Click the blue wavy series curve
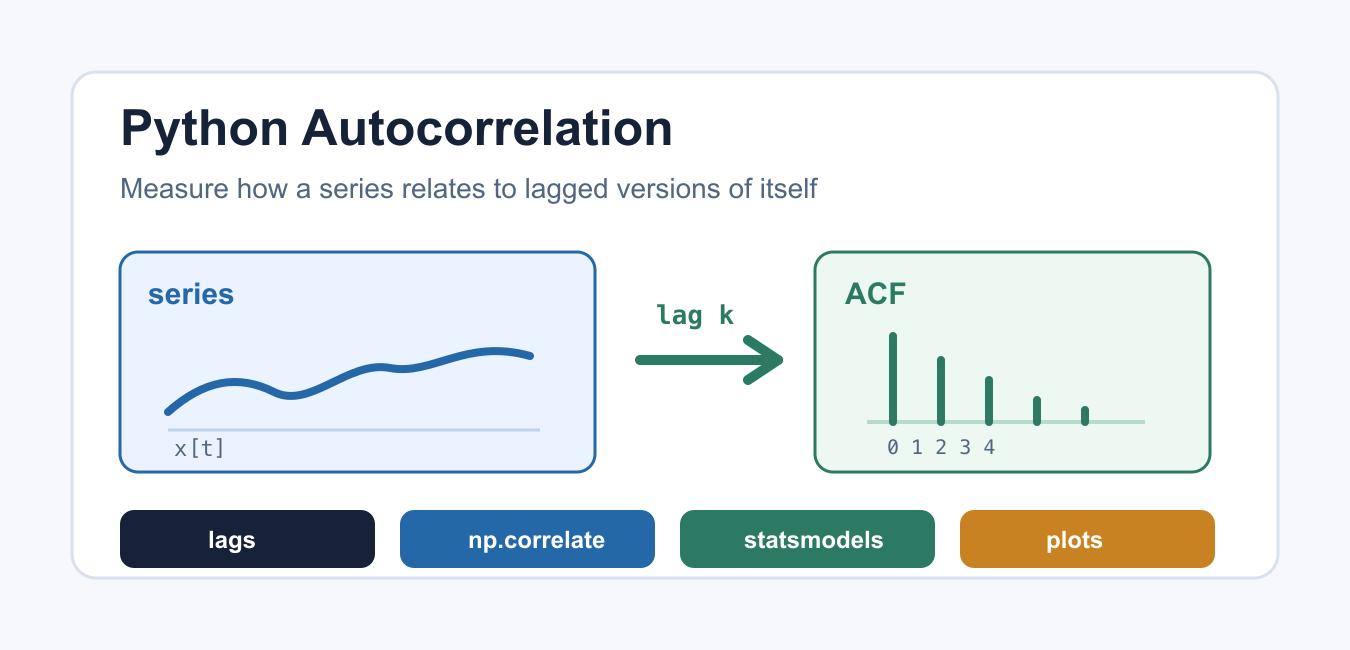The image size is (1350, 650). tap(350, 379)
